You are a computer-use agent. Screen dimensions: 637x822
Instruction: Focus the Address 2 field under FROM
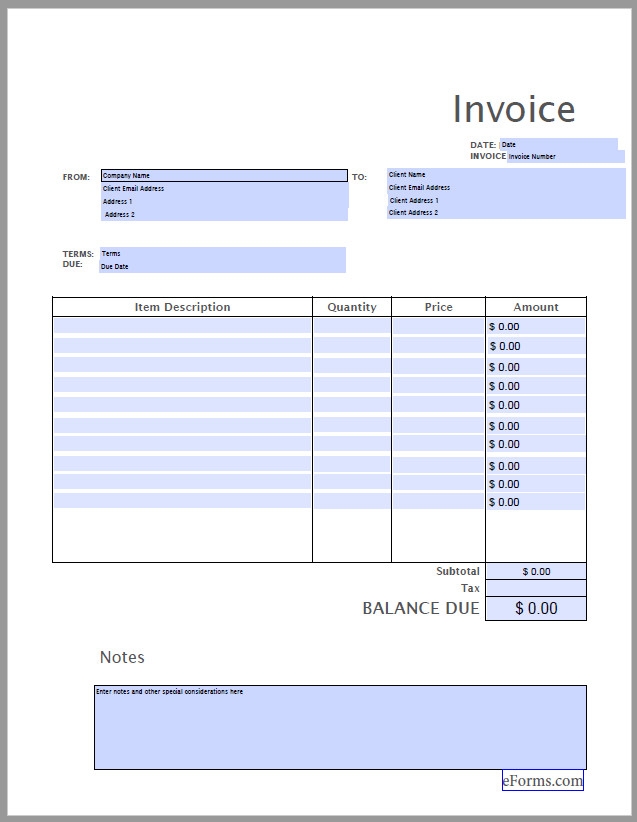224,215
